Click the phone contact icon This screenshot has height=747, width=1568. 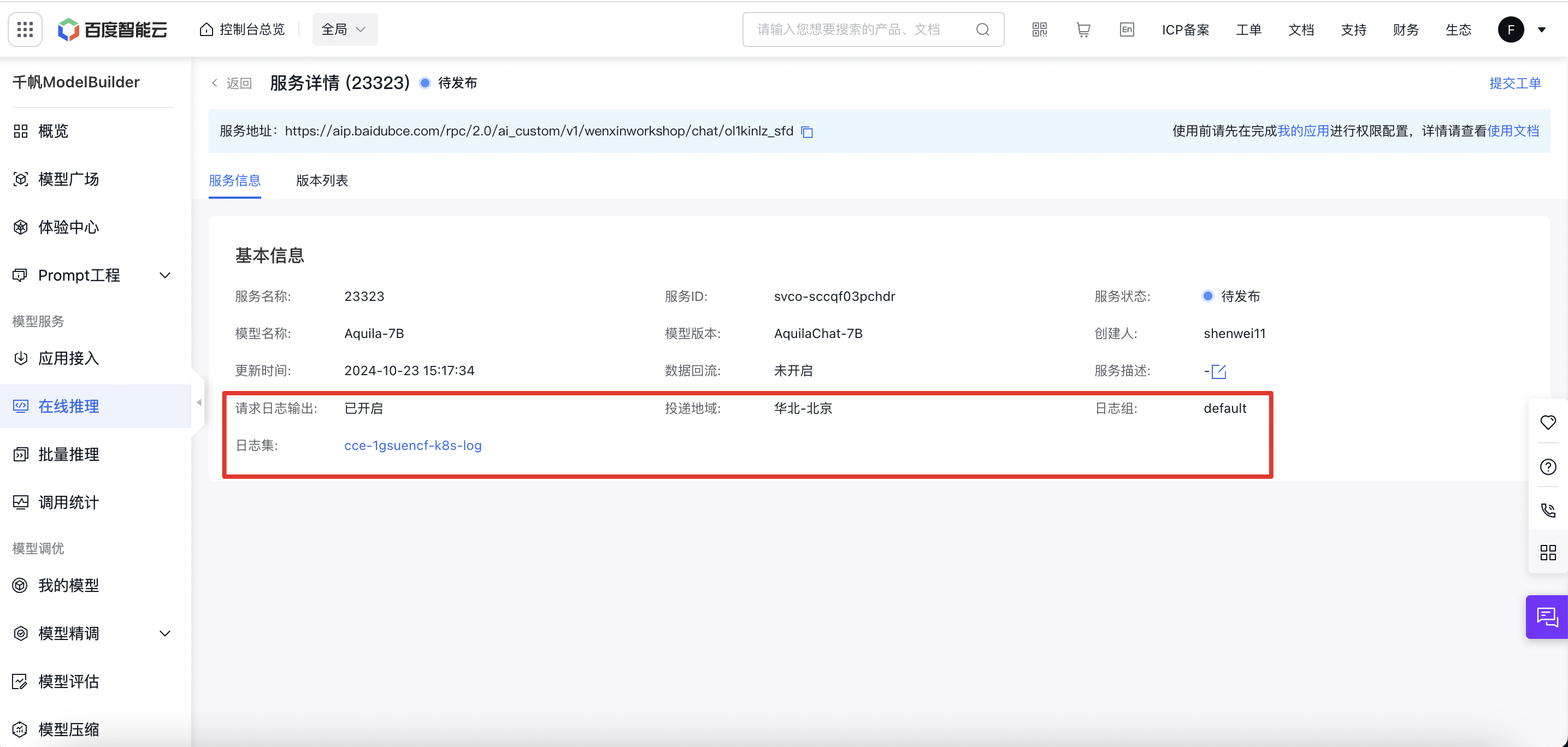coord(1548,510)
